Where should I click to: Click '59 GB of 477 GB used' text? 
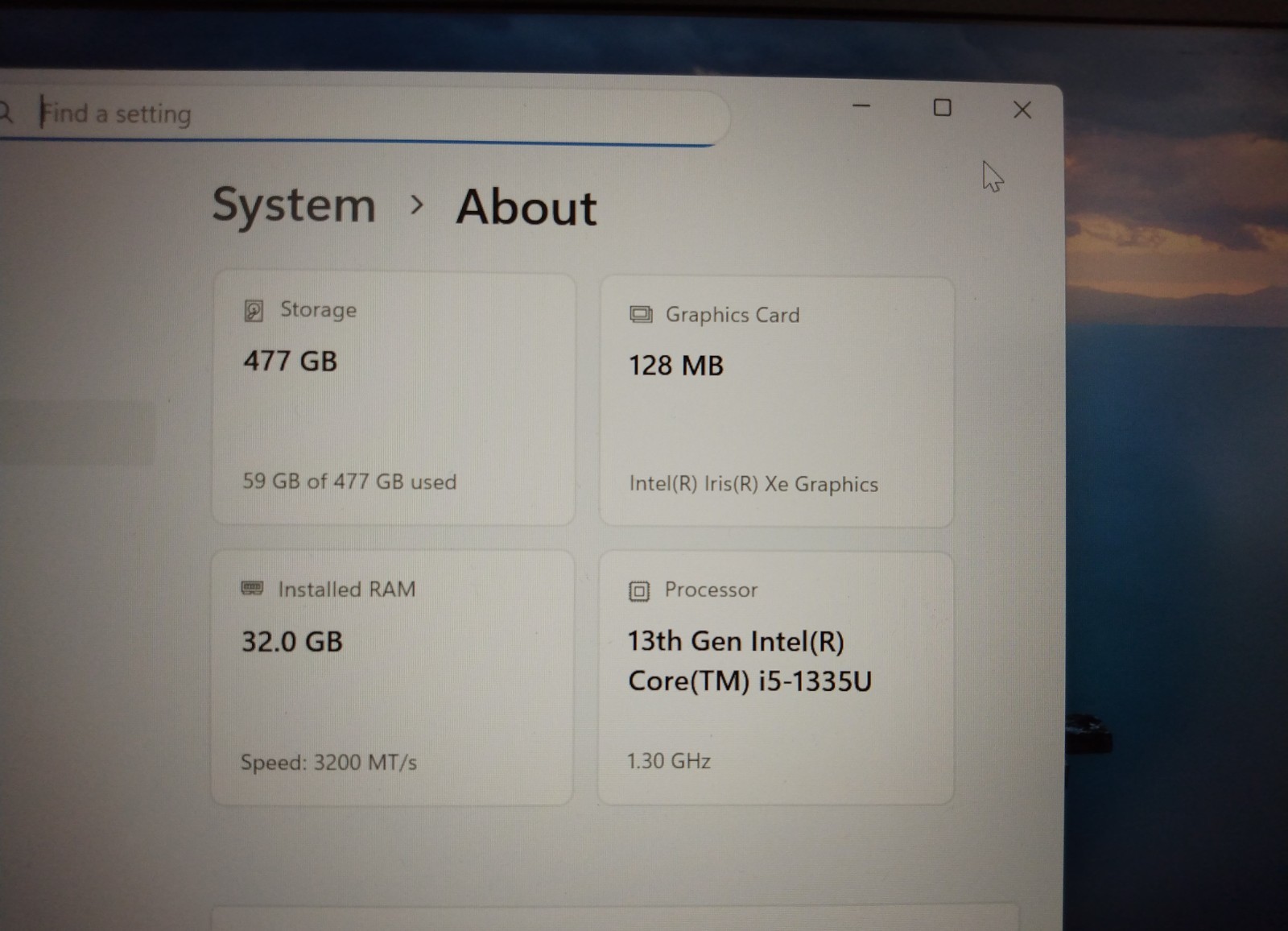349,482
